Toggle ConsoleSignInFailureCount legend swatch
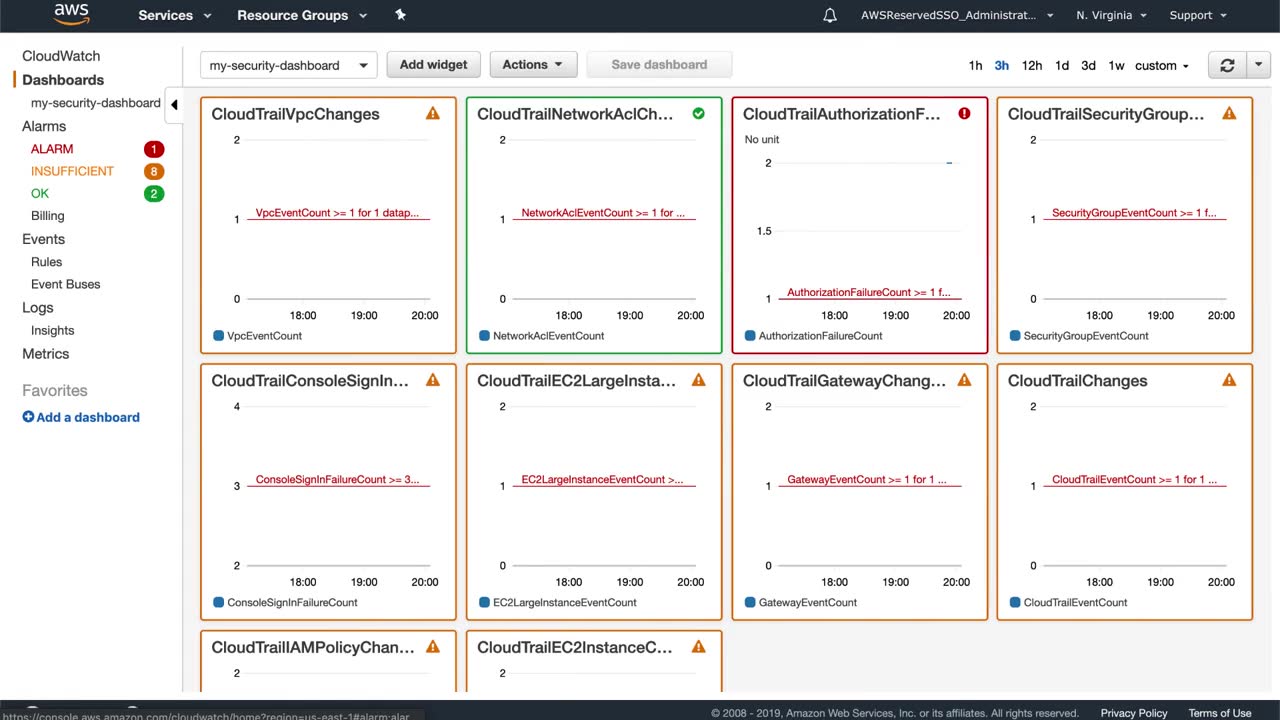1280x720 pixels. [x=218, y=602]
